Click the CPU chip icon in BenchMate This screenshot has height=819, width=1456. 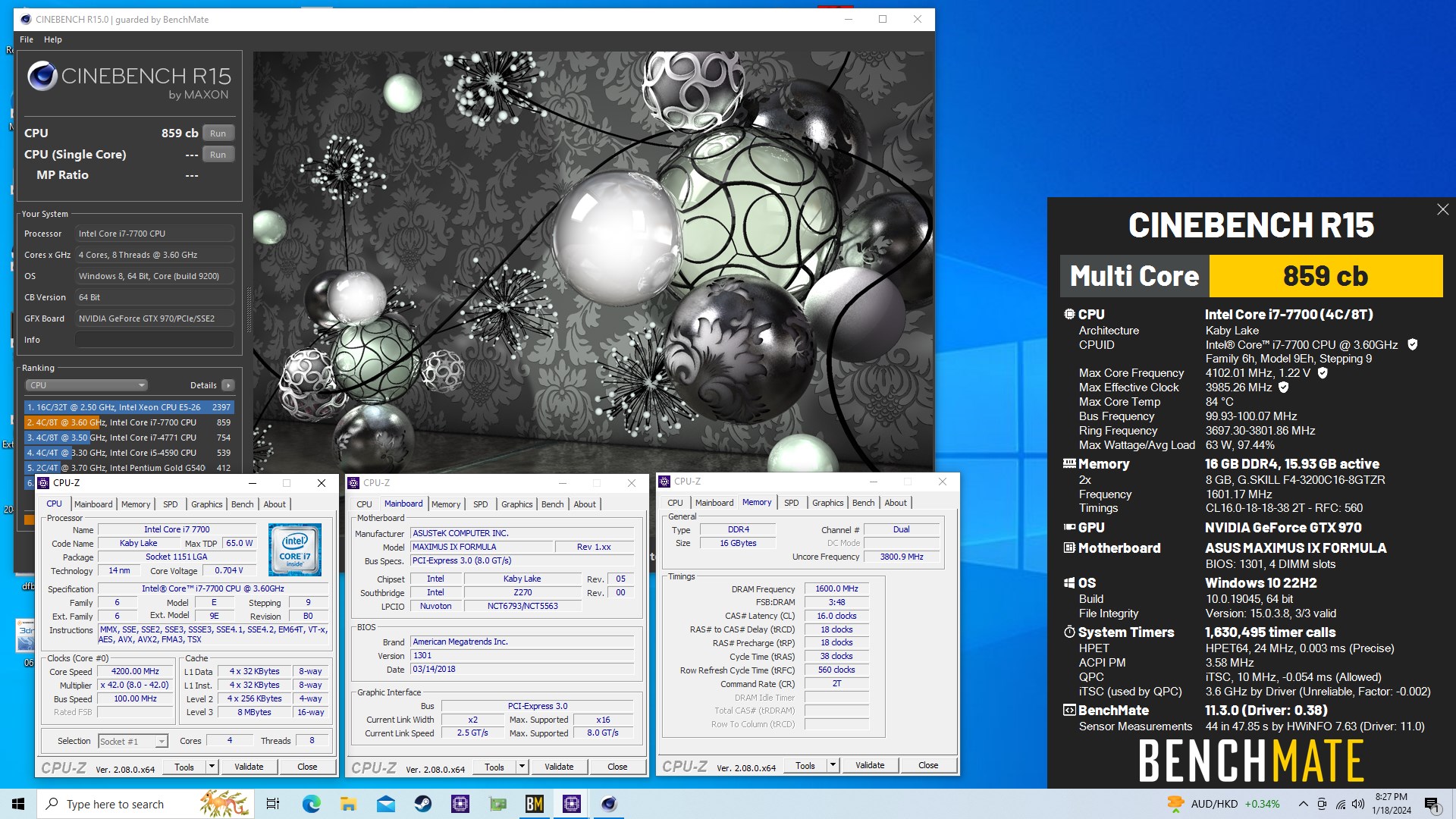1069,314
